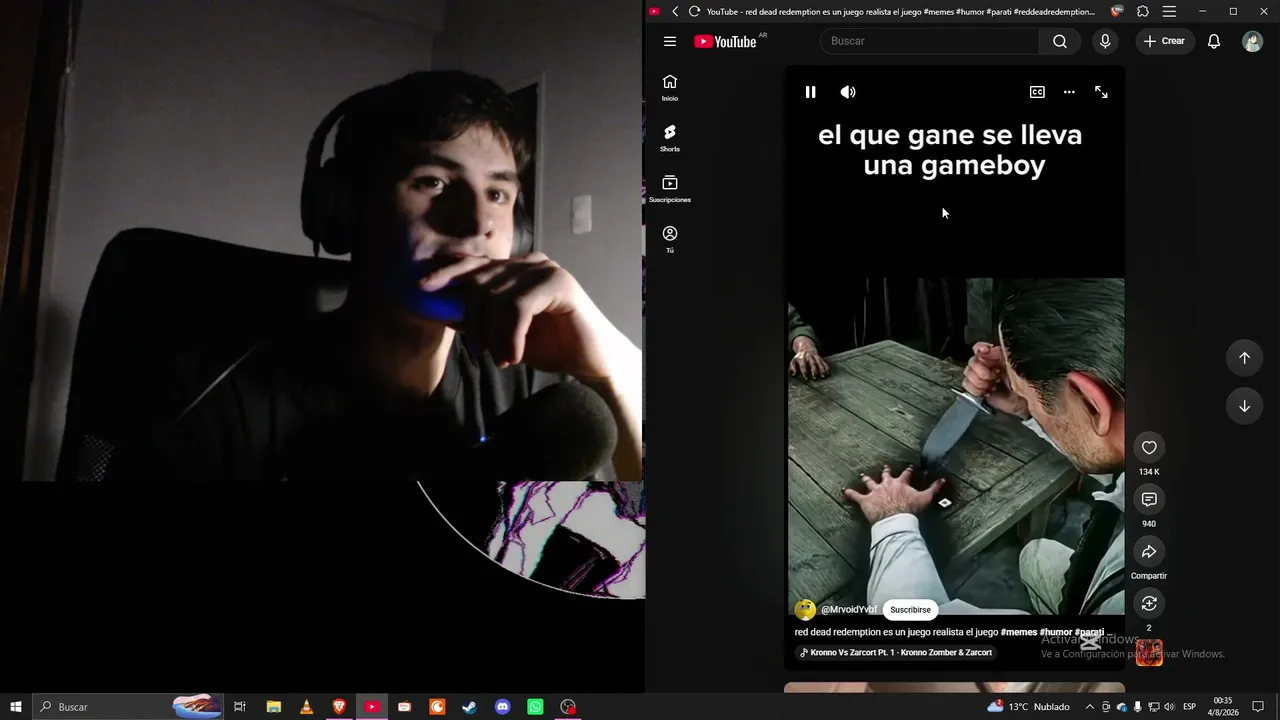Open Suscripciones in the sidebar
Screen dimensions: 1280x720
point(670,189)
